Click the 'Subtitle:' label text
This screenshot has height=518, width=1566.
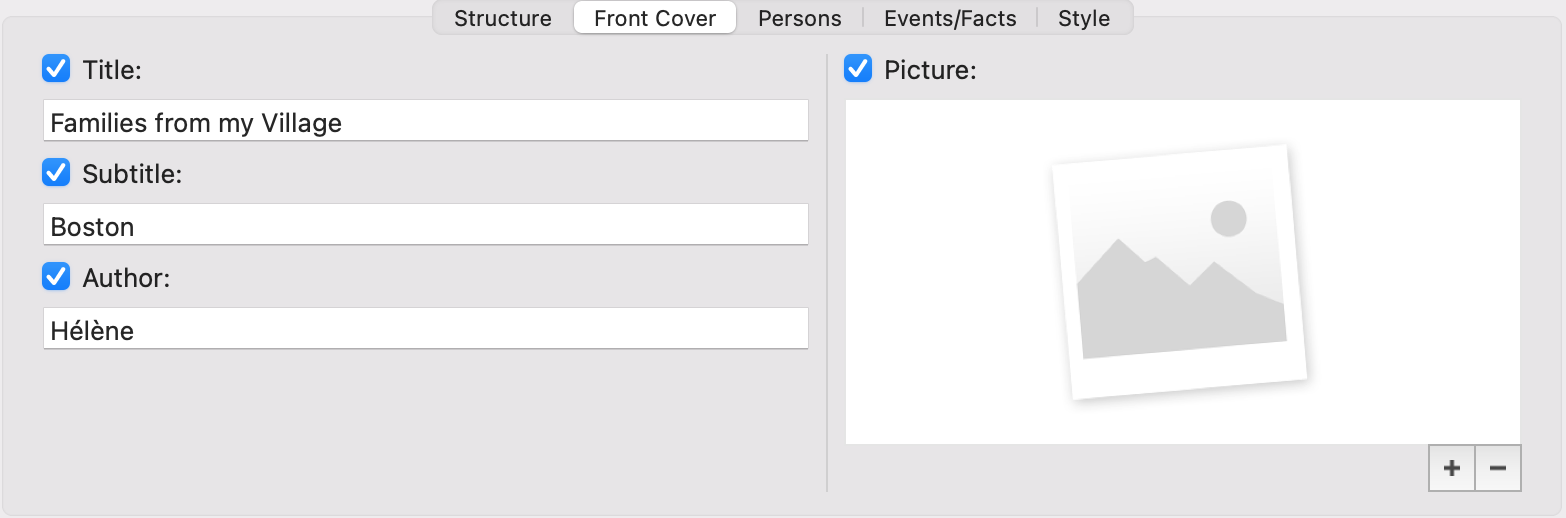click(x=132, y=174)
